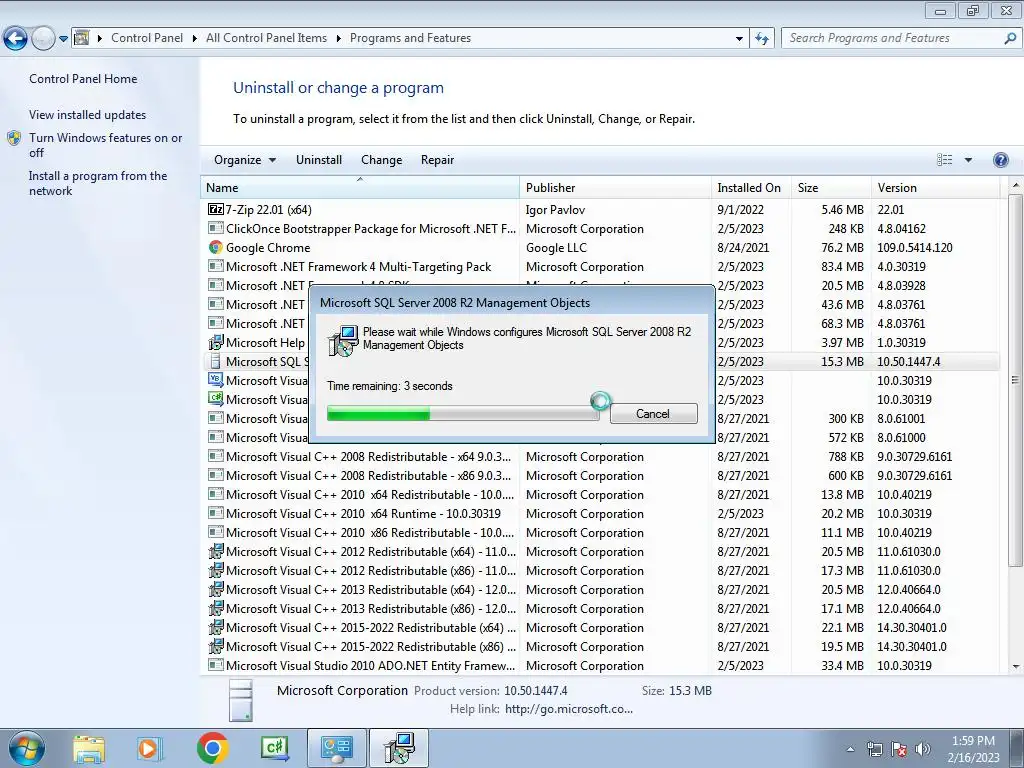Expand the root breadcrumb arrow before Control Panel

(x=100, y=39)
